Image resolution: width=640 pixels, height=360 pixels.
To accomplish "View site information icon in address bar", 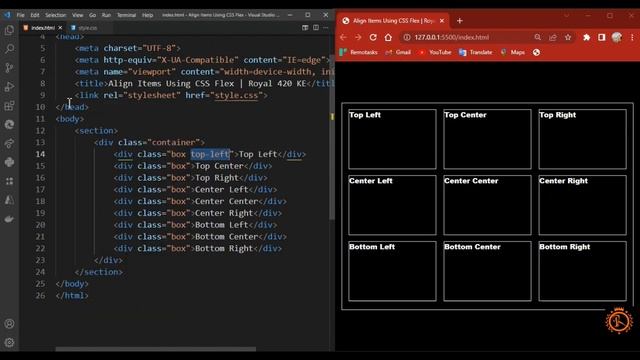I will coord(407,37).
